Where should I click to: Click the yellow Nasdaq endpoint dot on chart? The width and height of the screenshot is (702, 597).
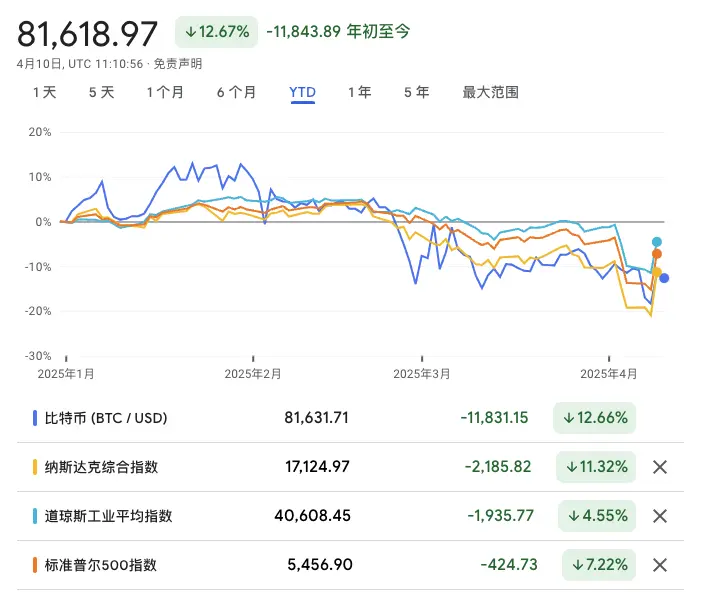tap(657, 272)
